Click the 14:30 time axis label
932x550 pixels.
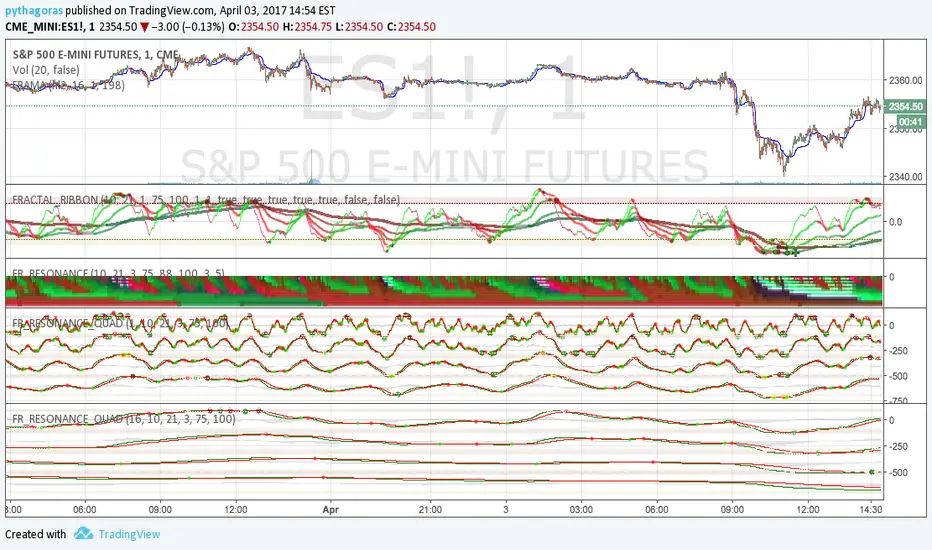click(x=871, y=510)
